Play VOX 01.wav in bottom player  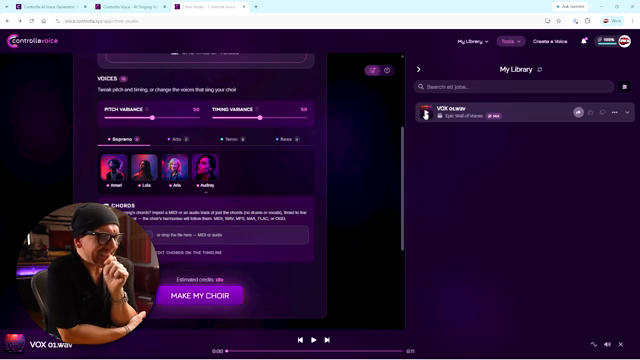tap(313, 340)
